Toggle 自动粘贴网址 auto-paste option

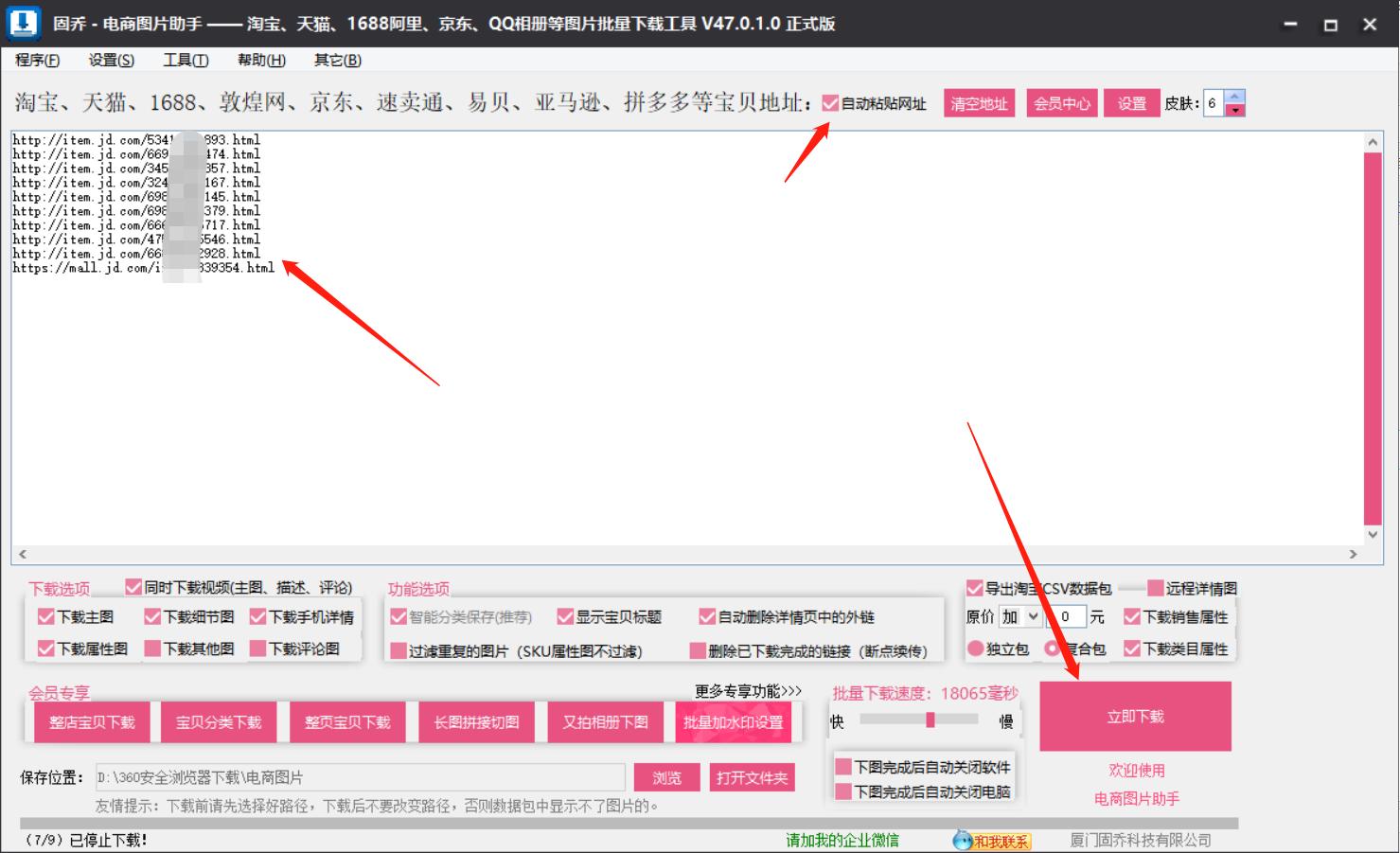[830, 104]
